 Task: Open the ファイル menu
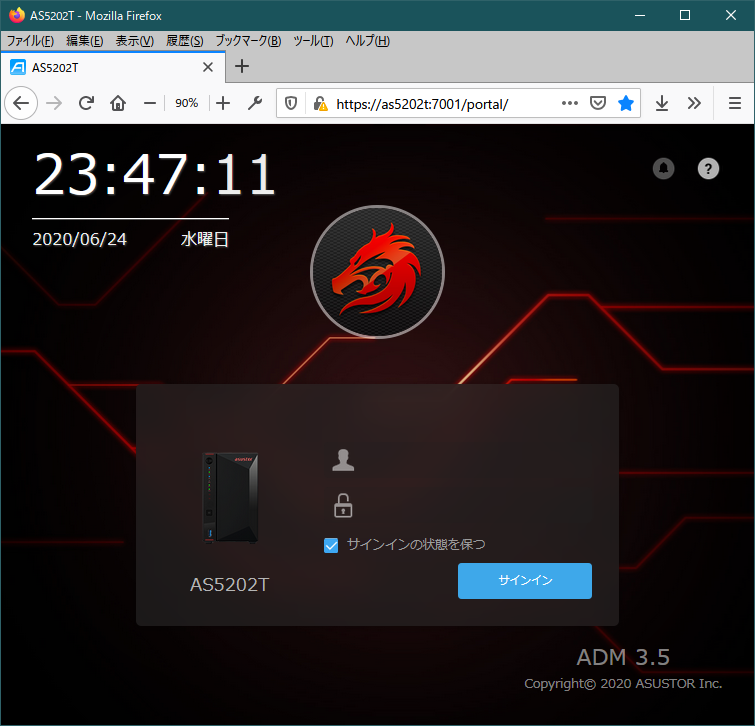[x=30, y=41]
